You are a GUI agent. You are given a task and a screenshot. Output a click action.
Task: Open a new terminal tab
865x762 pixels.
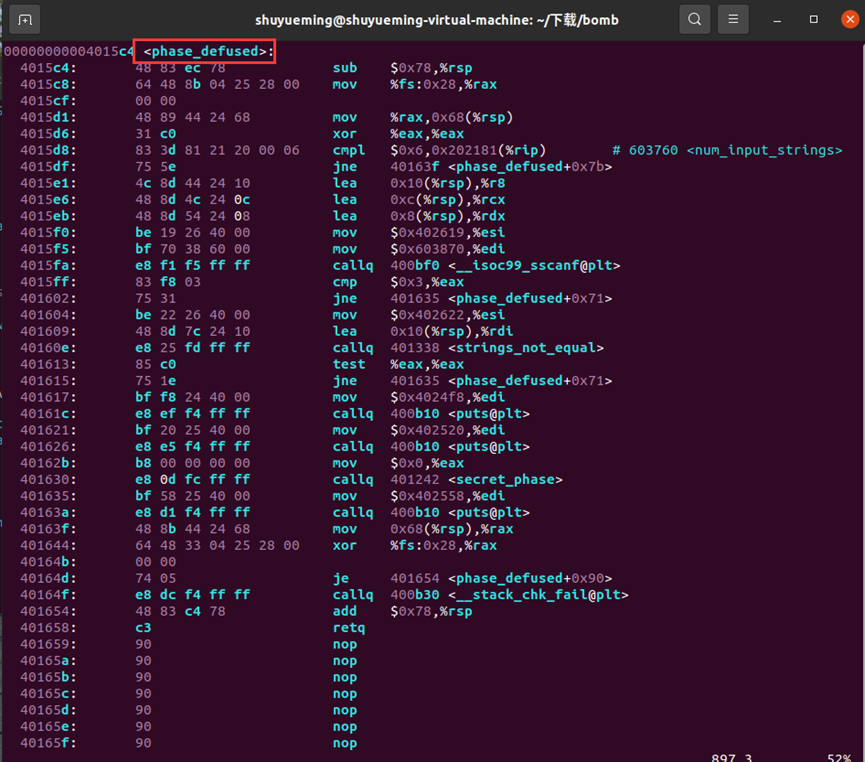pos(24,18)
